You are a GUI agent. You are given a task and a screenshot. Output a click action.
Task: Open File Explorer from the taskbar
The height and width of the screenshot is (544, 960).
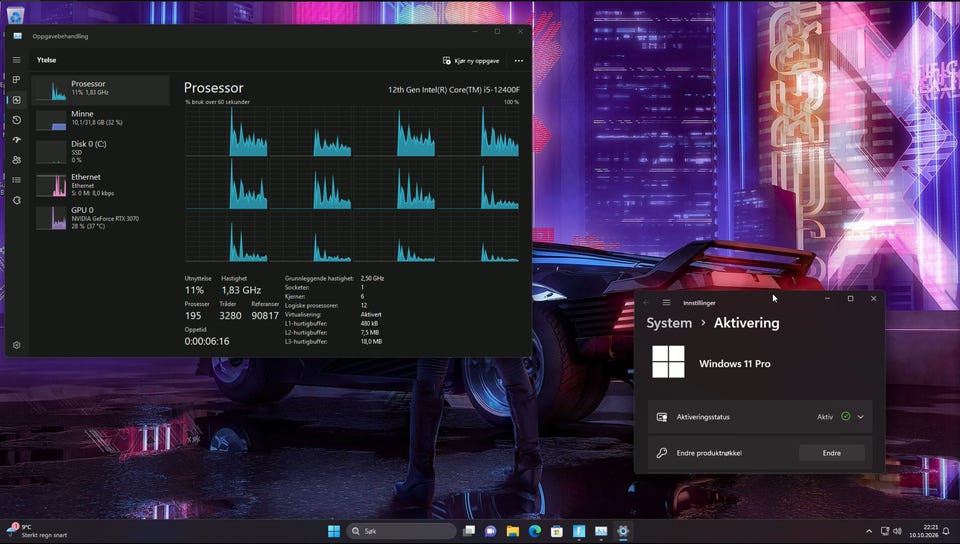coord(512,531)
